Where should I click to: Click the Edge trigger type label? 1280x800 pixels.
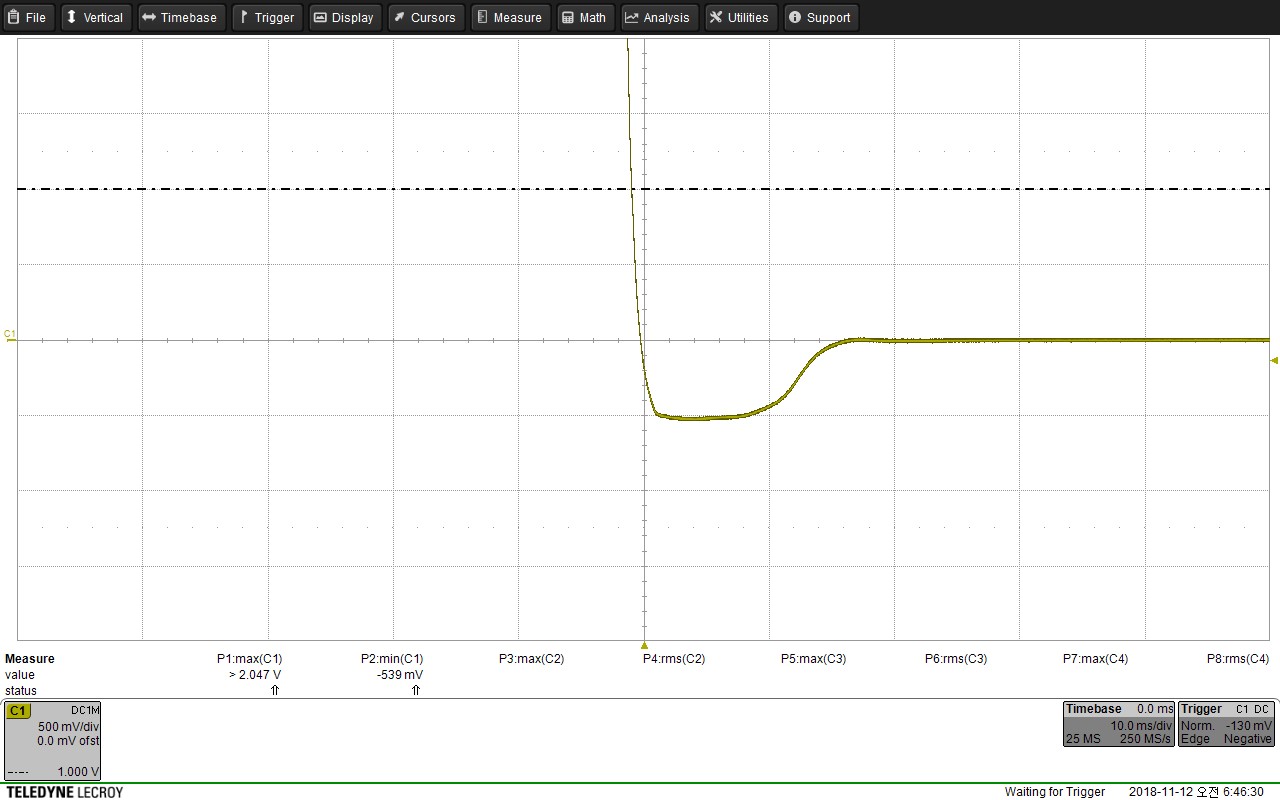(x=1195, y=739)
